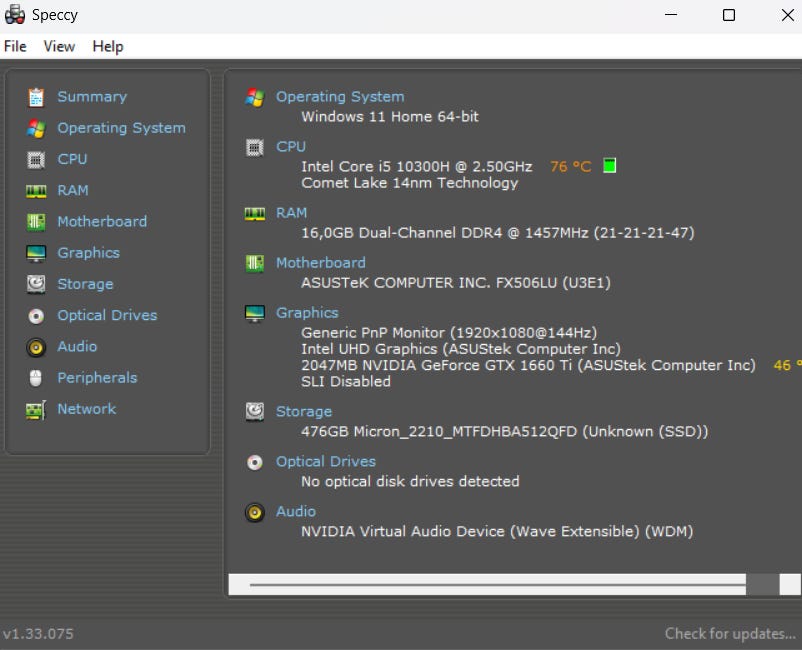This screenshot has width=802, height=650.
Task: Click the Motherboard icon in summary pane
Action: 255,263
